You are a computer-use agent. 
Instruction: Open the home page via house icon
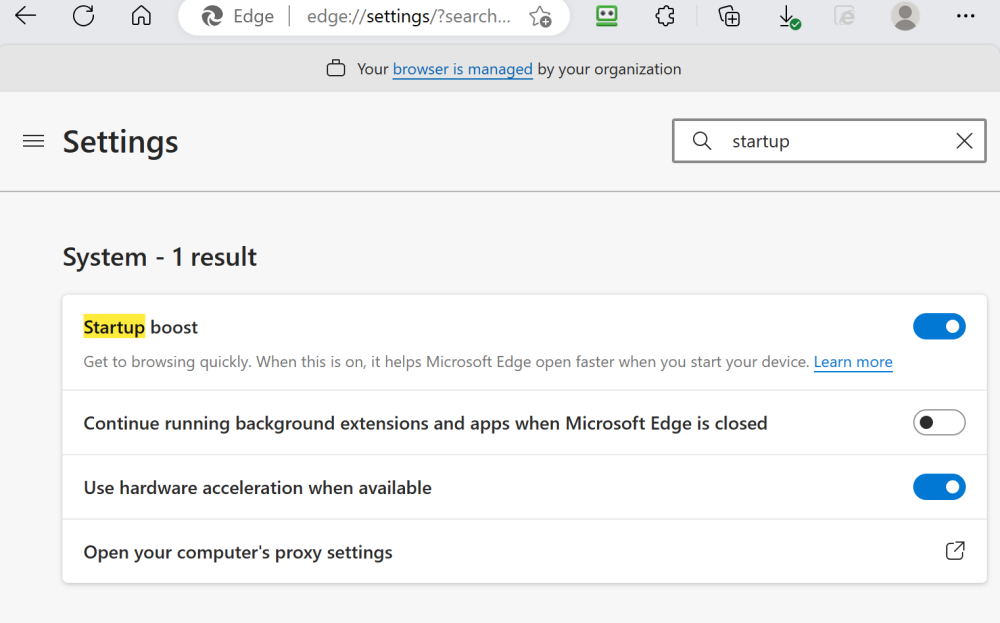(x=141, y=15)
